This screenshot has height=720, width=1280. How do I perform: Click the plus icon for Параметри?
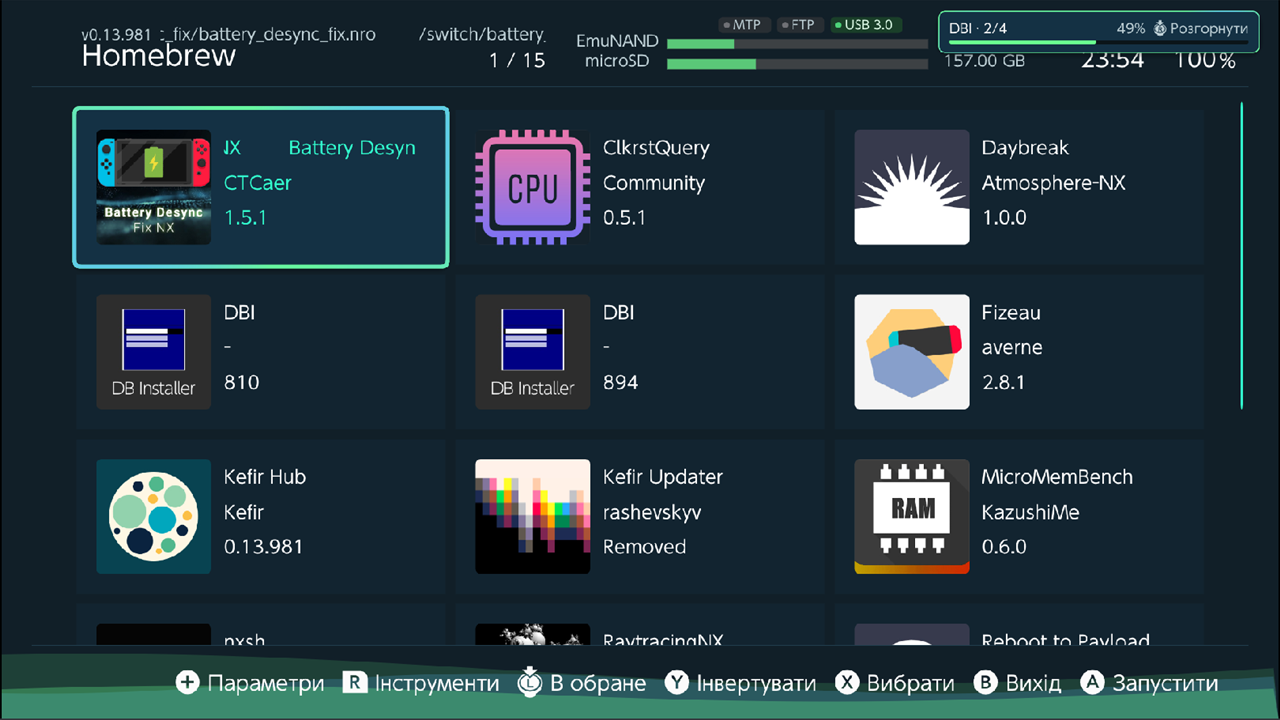(x=188, y=683)
